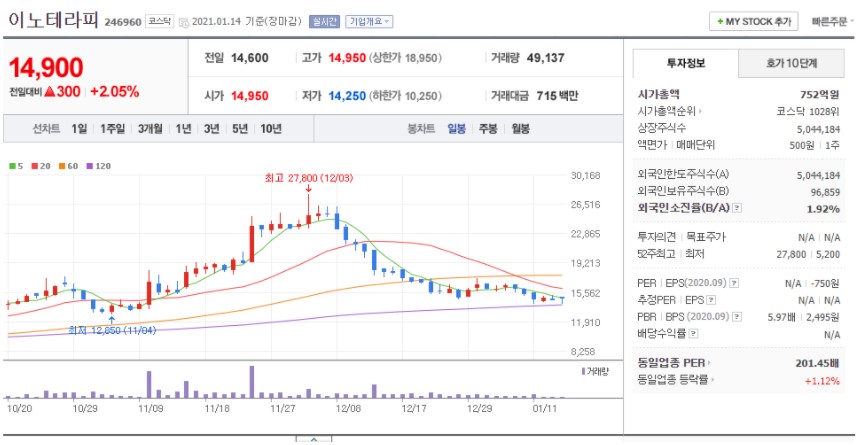Select the 1일 line chart period
The image size is (857, 445).
79,128
